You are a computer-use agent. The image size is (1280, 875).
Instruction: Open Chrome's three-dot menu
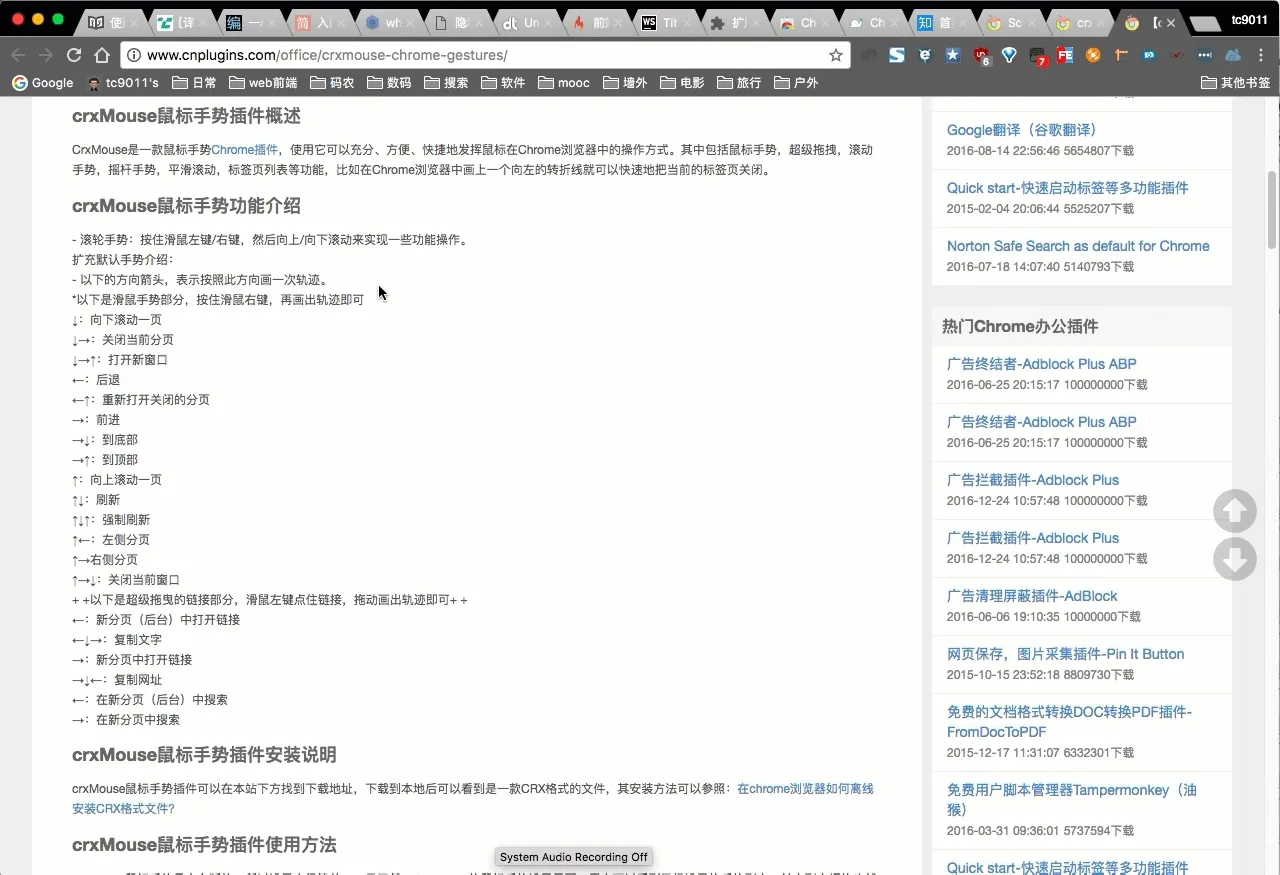click(1260, 55)
